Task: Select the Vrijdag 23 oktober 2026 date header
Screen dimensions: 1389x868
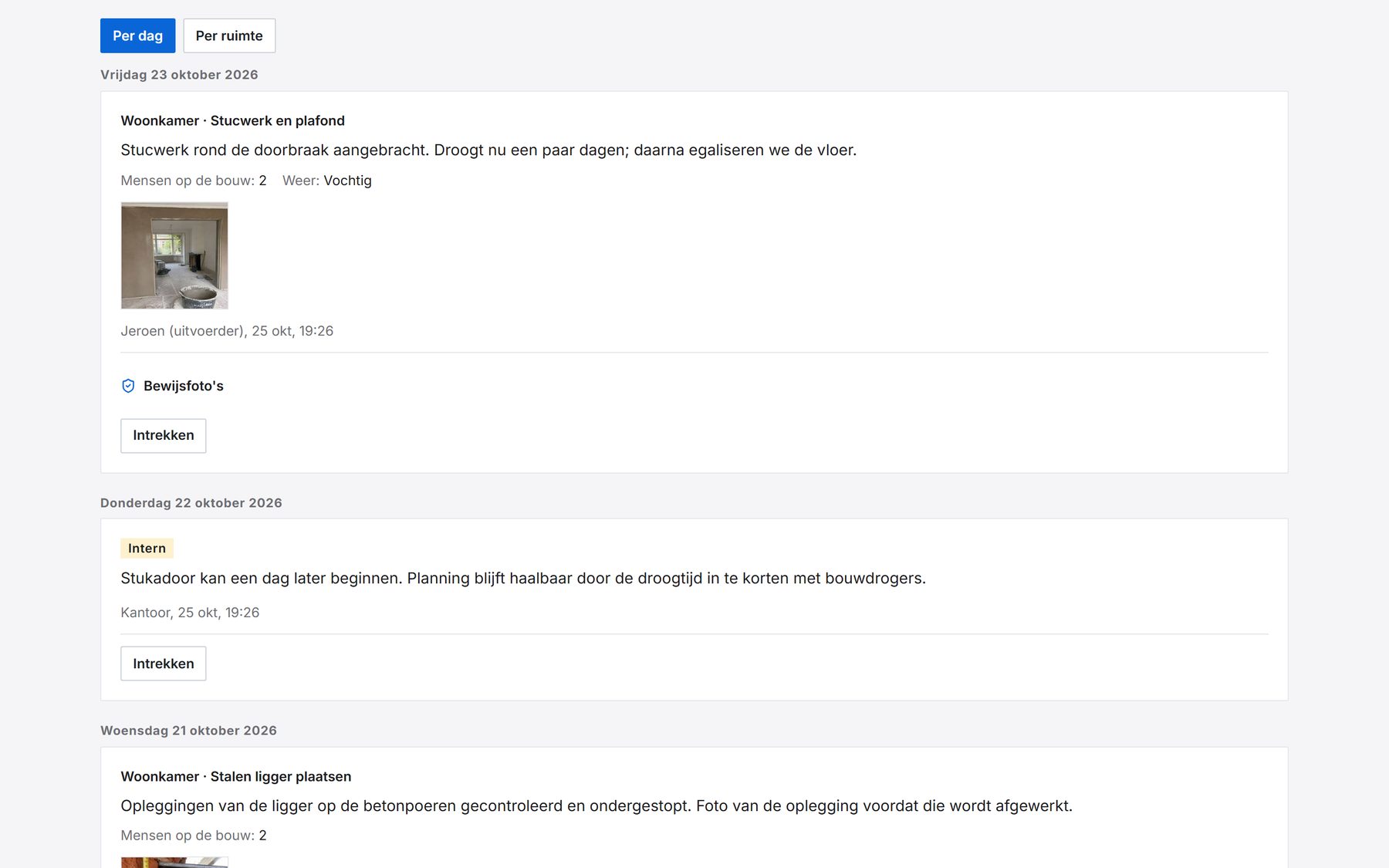Action: pos(179,75)
